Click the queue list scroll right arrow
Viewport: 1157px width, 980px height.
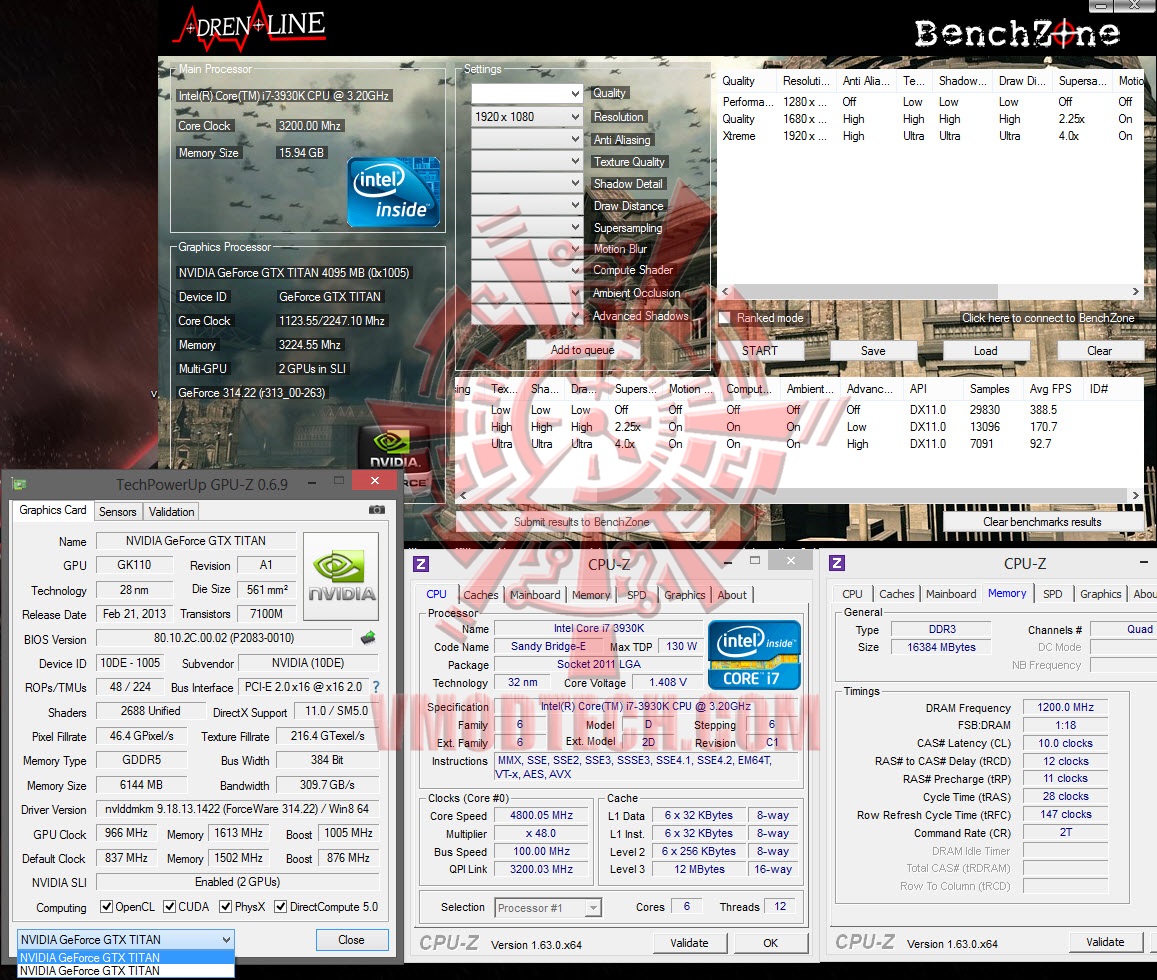tap(1135, 291)
